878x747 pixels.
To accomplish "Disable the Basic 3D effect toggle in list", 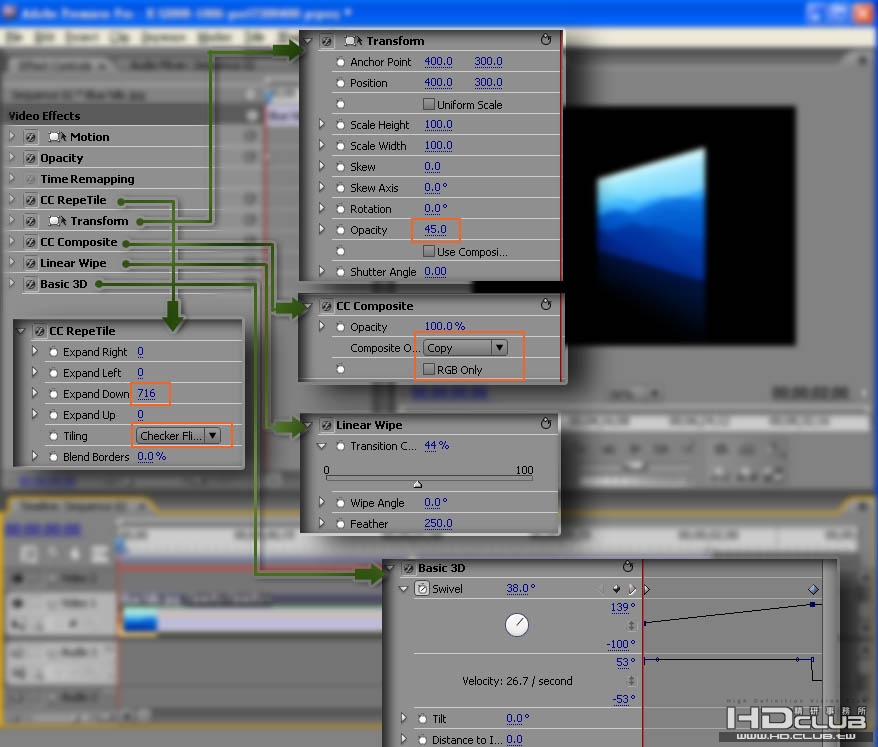I will tap(31, 284).
